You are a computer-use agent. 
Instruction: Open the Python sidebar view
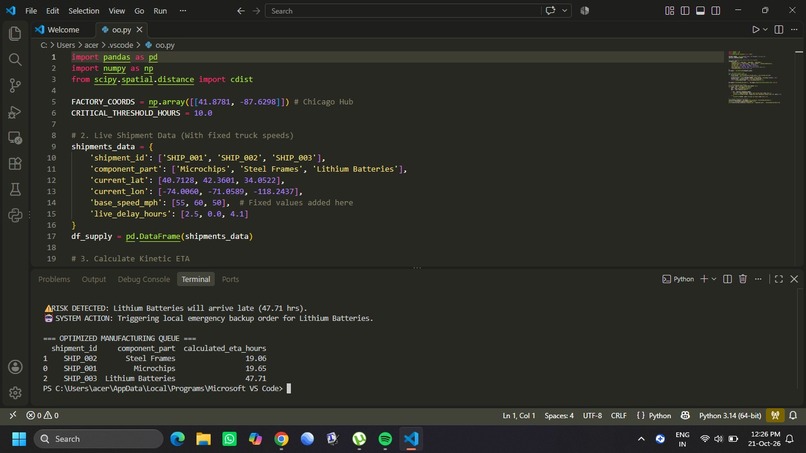(x=15, y=215)
